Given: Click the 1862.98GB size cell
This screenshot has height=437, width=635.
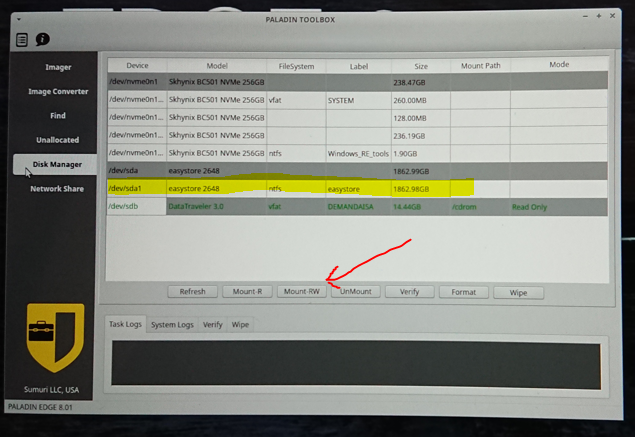Looking at the screenshot, I should click(x=421, y=189).
